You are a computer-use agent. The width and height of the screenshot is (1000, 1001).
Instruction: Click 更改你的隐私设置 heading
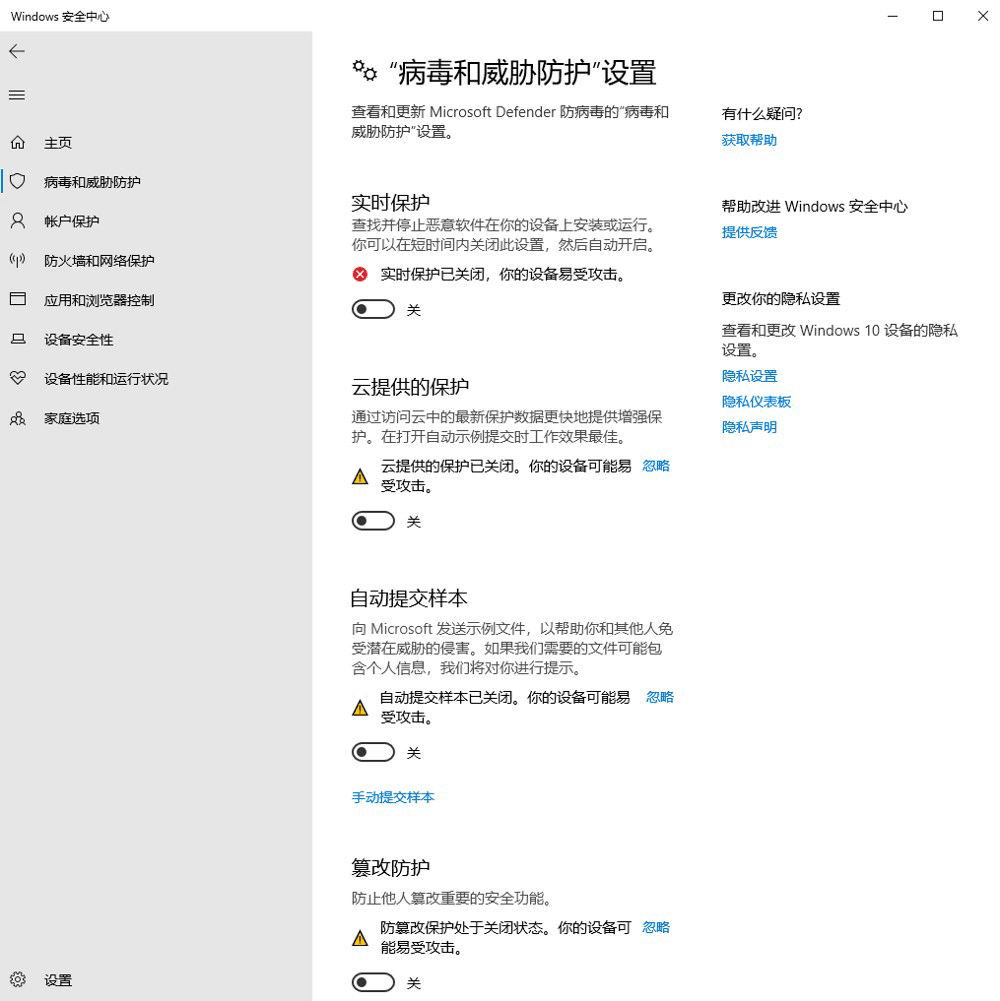pos(780,299)
